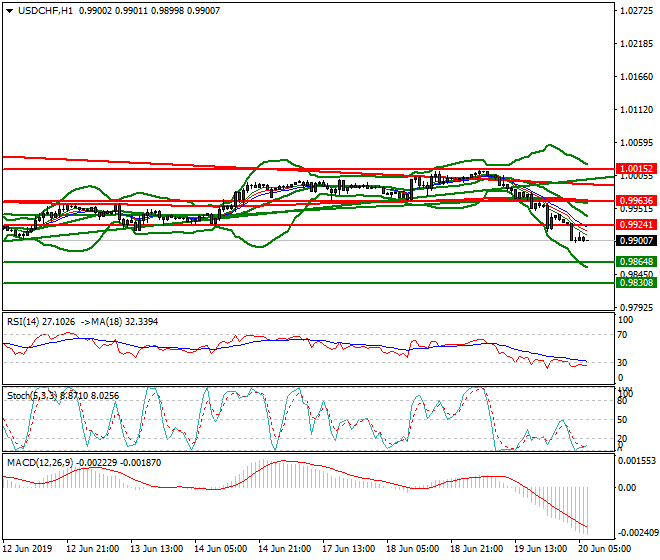Click the green 0.98648 support level label
Image resolution: width=660 pixels, height=560 pixels.
pos(636,262)
